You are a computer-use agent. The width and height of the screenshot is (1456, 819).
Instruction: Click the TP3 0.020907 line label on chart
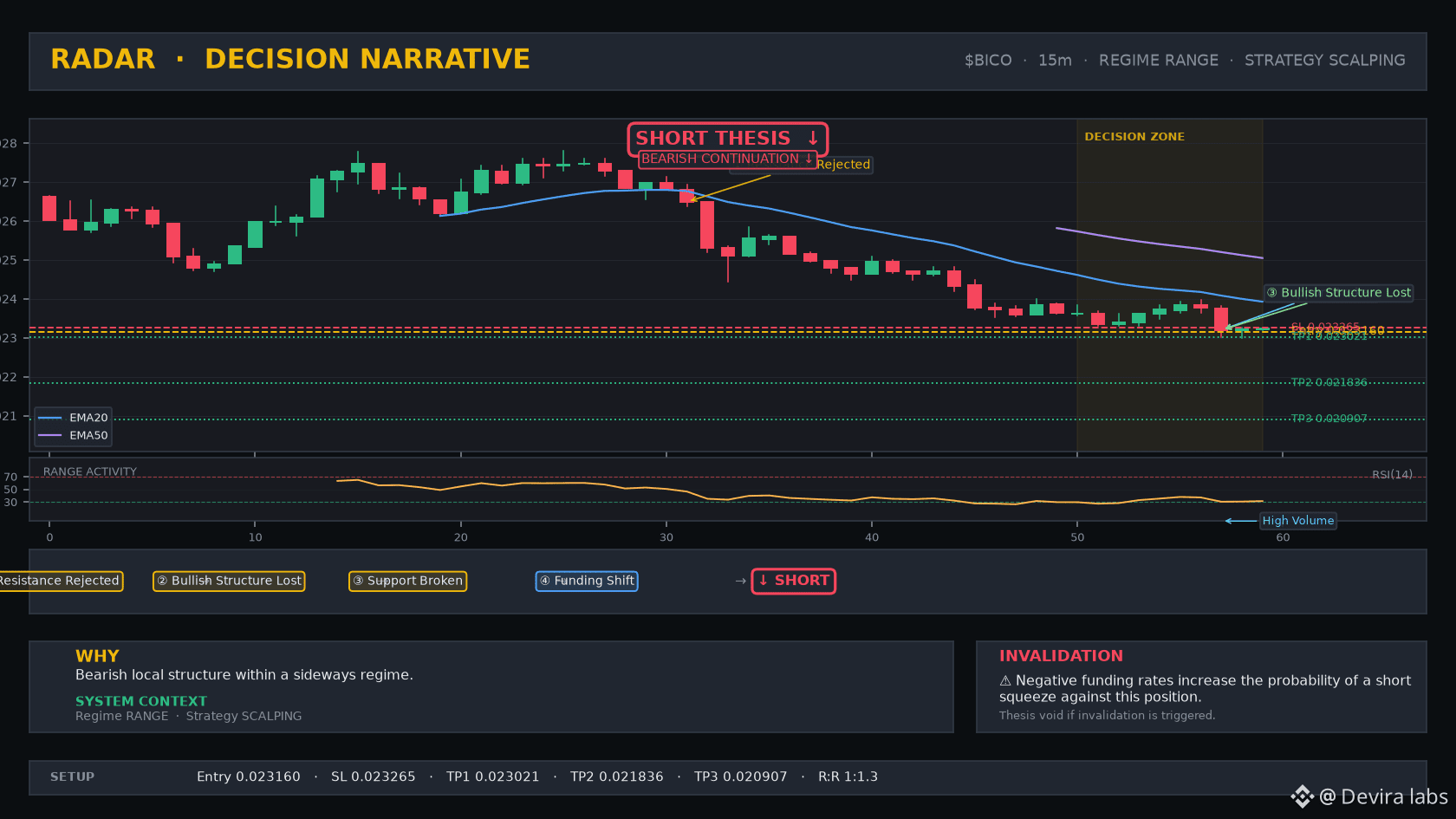[x=1329, y=419]
